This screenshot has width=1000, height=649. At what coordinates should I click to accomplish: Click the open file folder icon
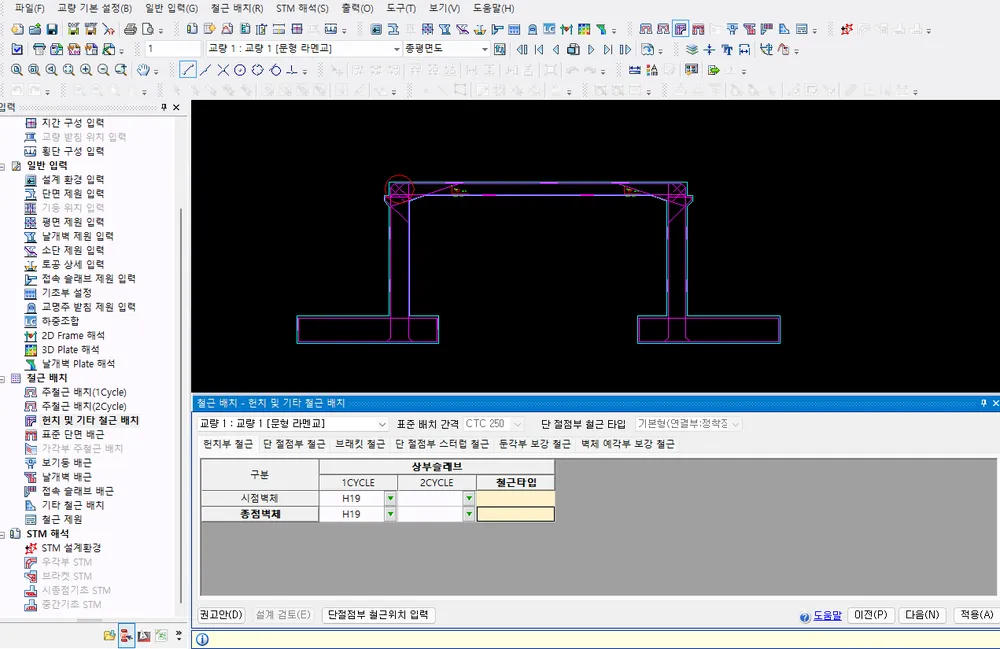35,29
